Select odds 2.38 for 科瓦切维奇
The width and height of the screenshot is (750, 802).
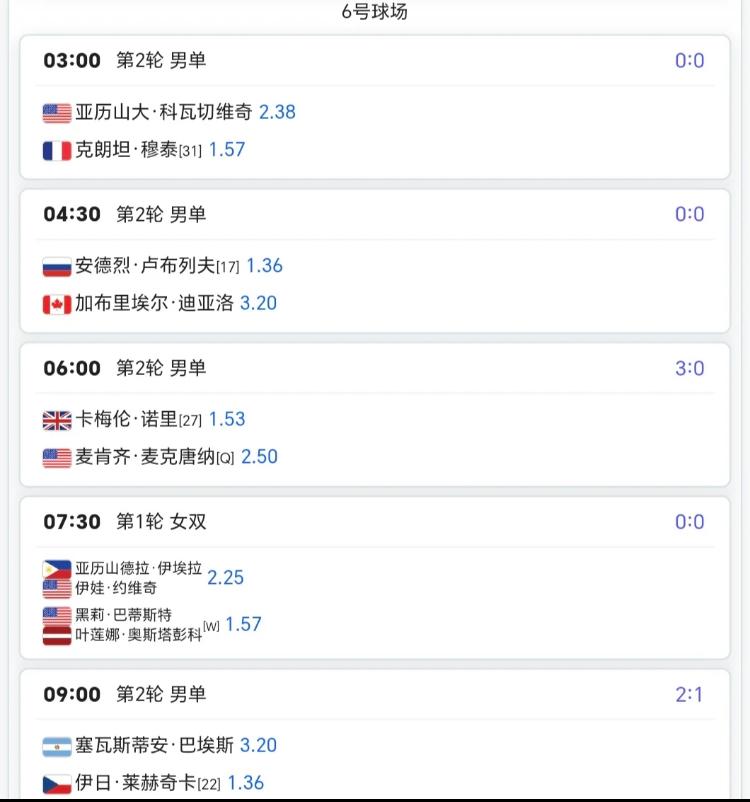pos(277,112)
